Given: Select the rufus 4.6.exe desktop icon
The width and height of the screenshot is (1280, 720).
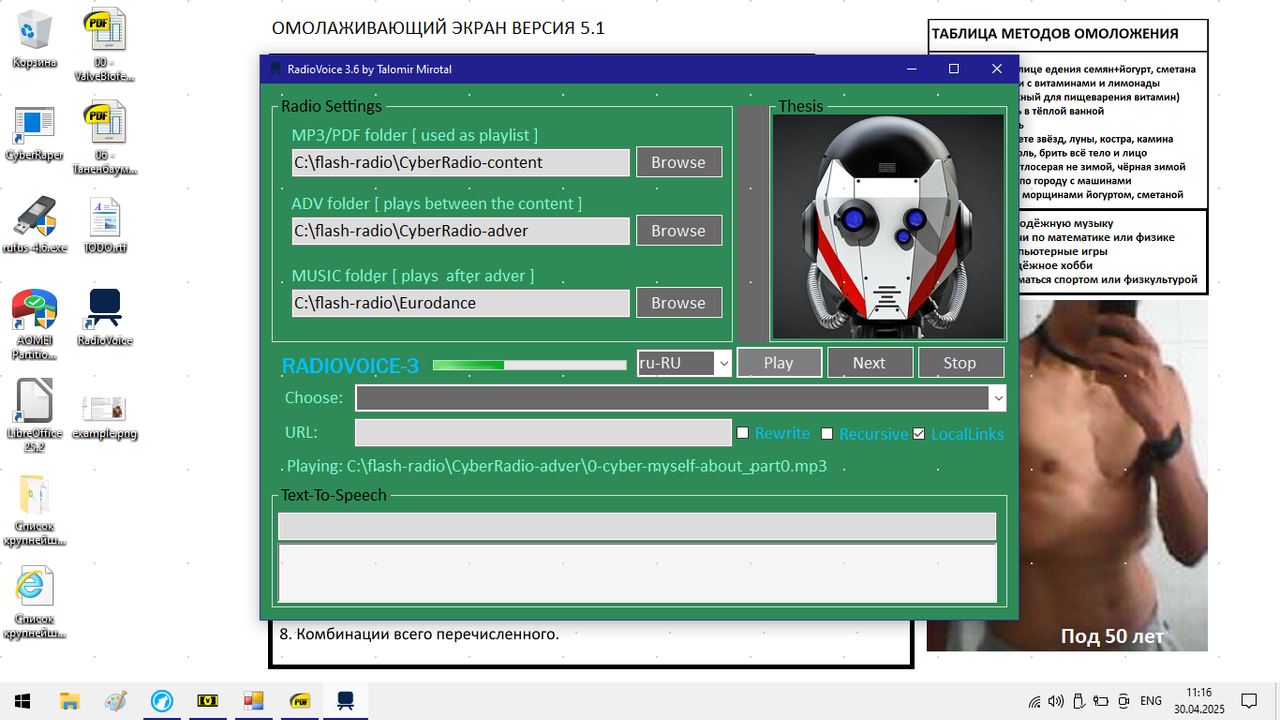Looking at the screenshot, I should point(34,225).
